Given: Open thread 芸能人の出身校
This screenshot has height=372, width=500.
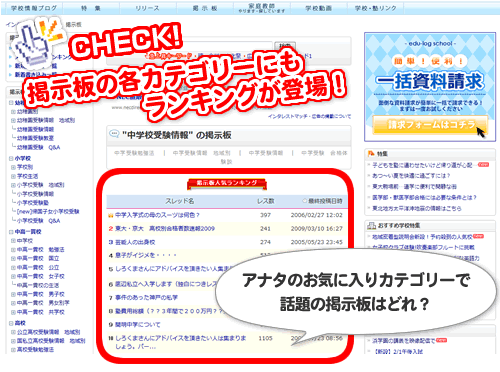Looking at the screenshot, I should [135, 242].
